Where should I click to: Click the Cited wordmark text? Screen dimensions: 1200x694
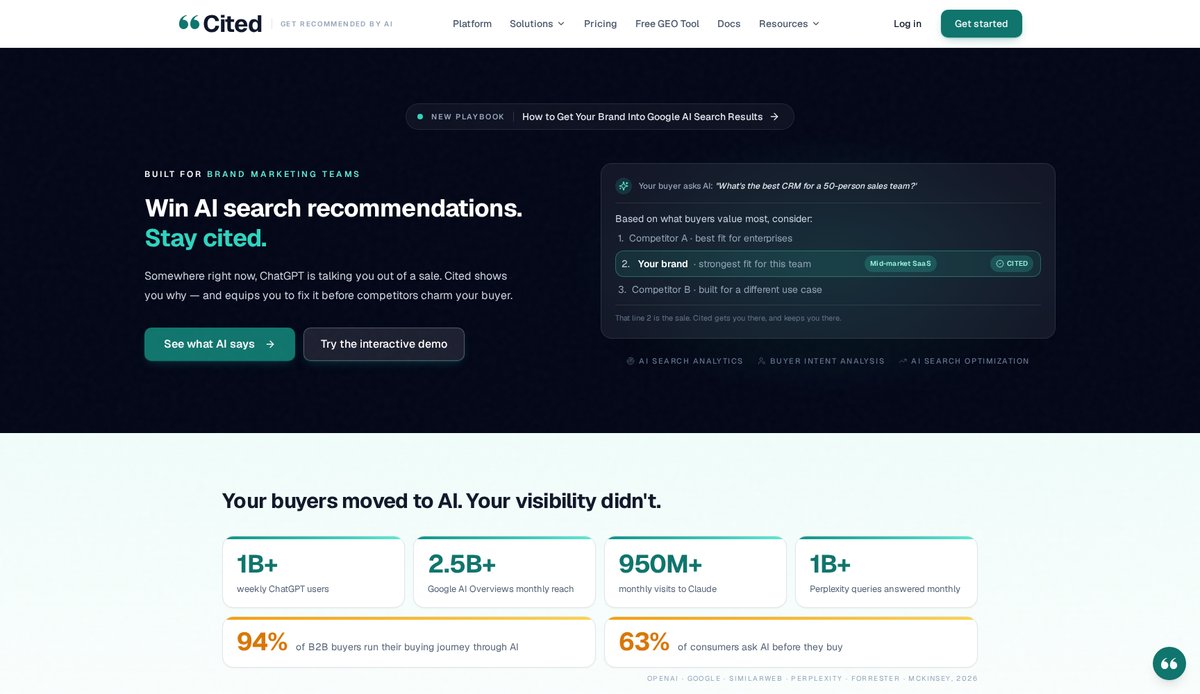[x=233, y=23]
